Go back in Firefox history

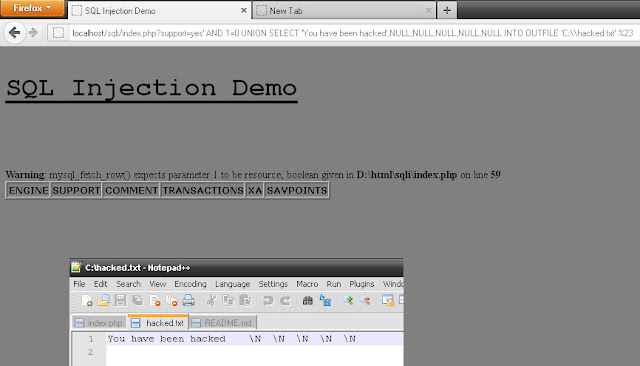click(14, 33)
